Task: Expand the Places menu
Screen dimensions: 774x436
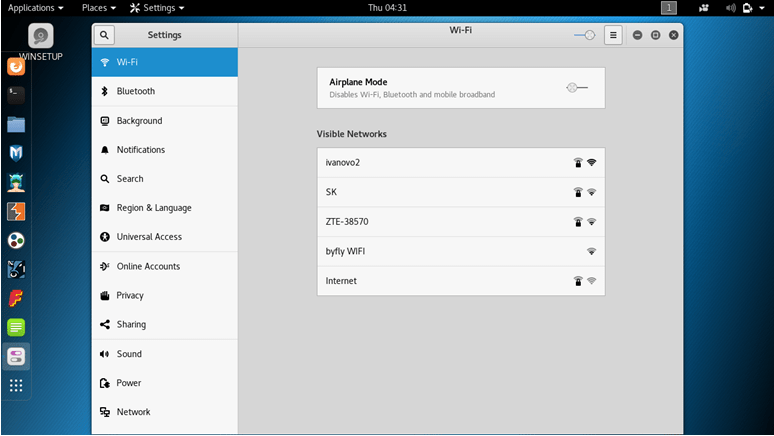Action: pos(99,8)
